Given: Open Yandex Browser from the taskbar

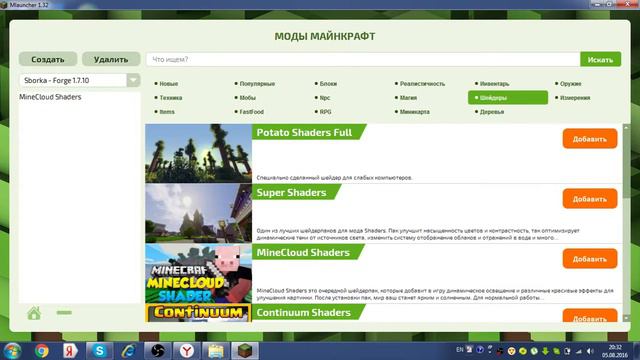Looking at the screenshot, I should [187, 351].
